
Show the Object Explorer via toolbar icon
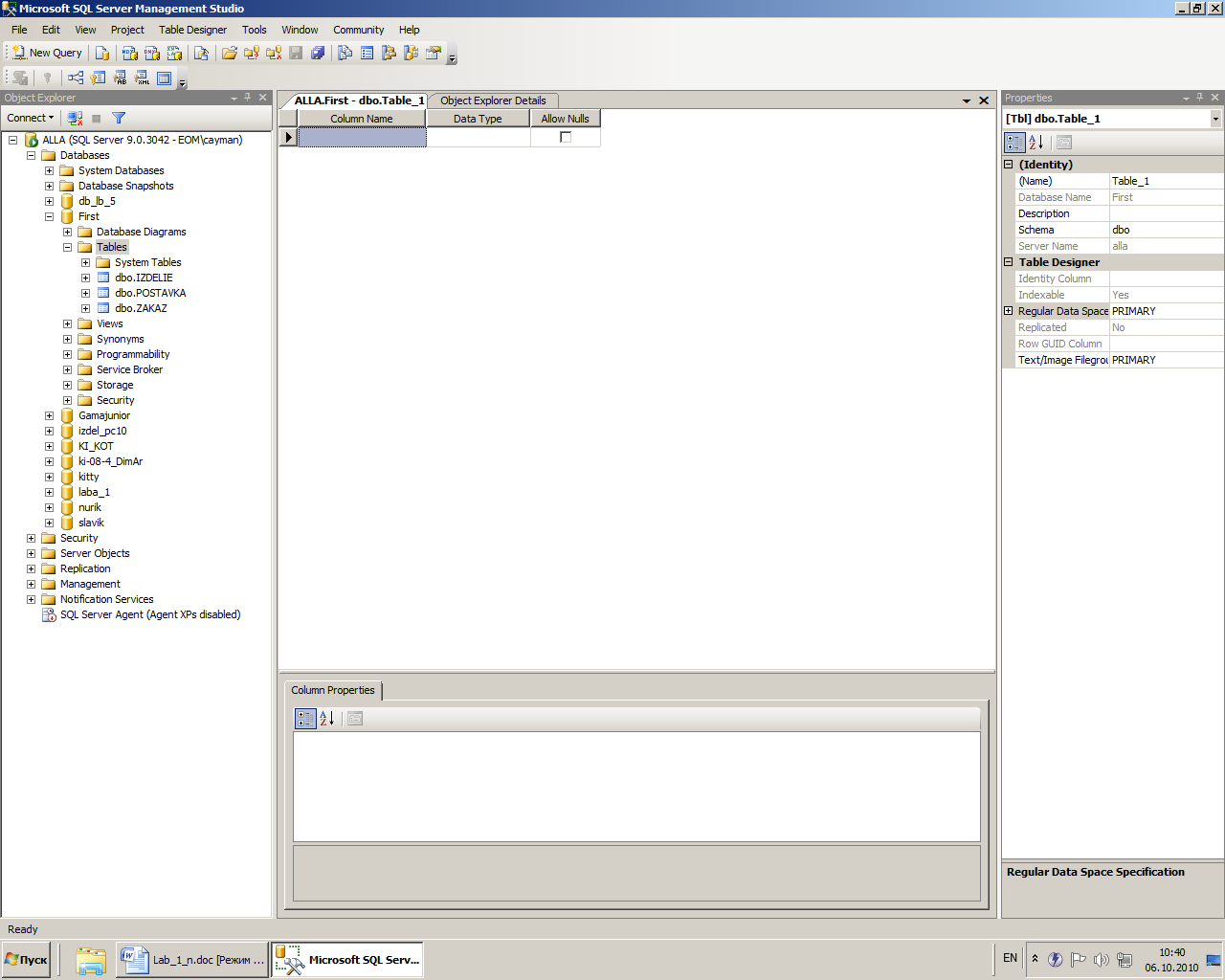[390, 53]
